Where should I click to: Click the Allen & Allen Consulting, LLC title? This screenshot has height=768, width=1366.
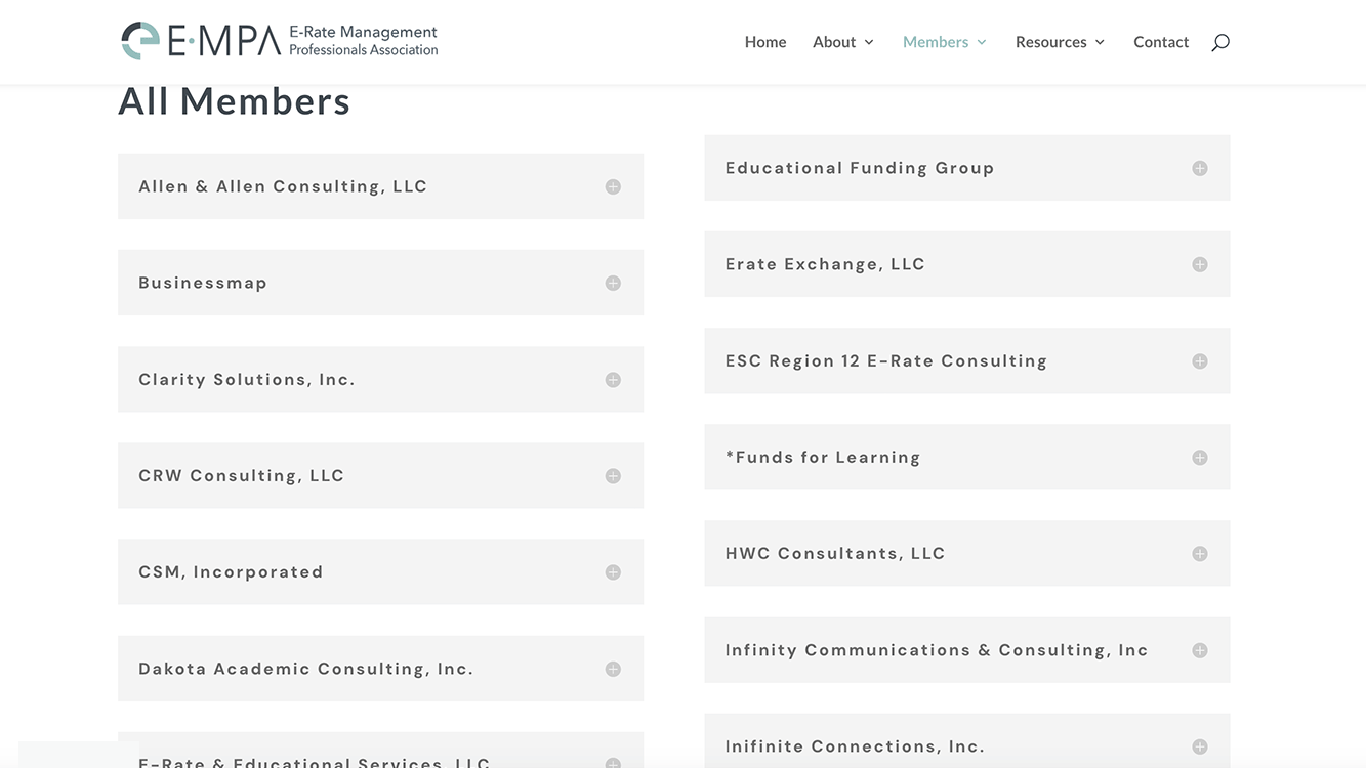[x=282, y=187]
